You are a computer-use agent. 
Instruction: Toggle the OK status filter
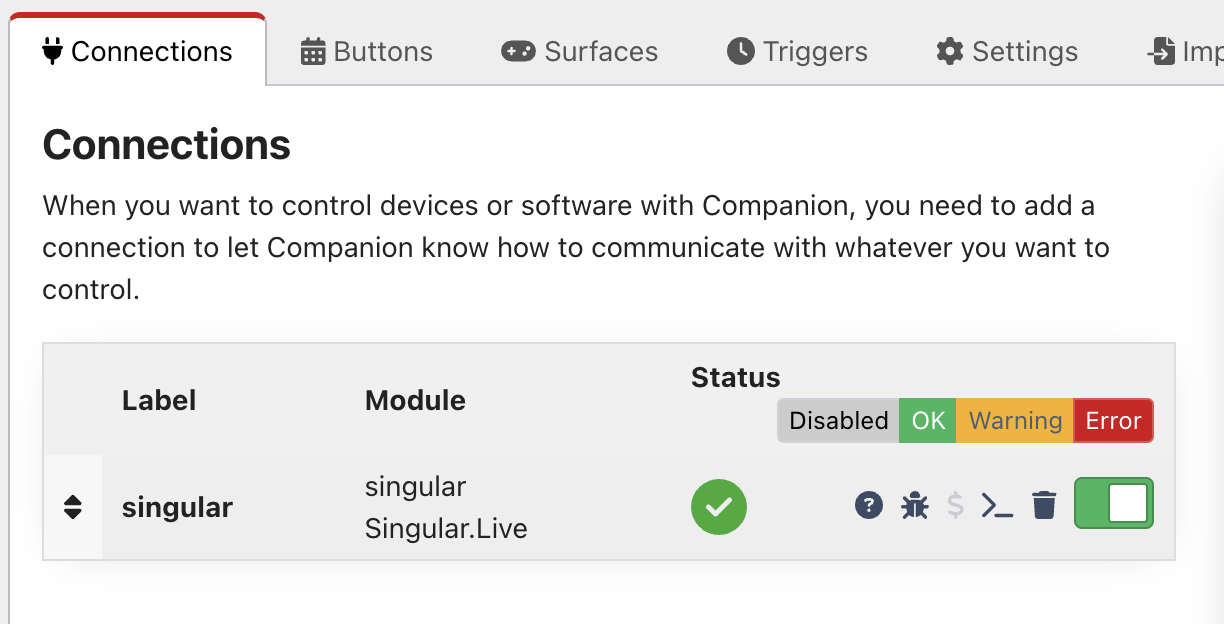928,421
